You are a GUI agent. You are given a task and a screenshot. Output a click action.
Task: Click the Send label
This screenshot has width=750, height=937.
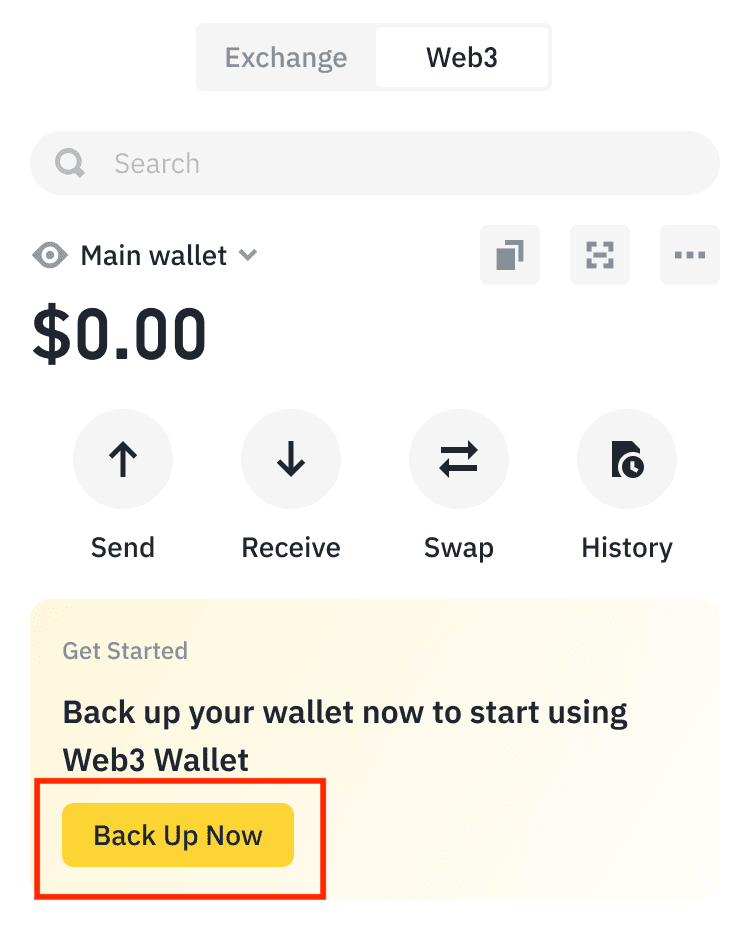(123, 547)
